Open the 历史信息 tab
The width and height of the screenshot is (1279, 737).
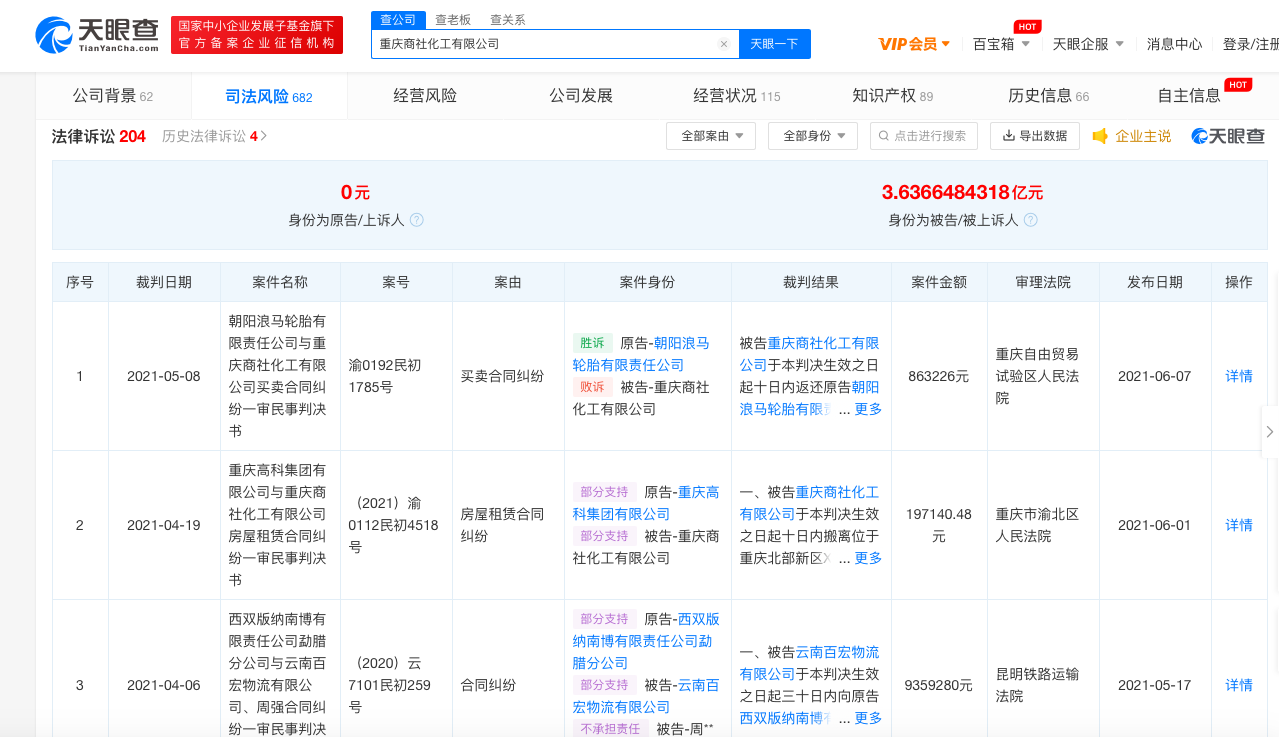coord(1049,96)
